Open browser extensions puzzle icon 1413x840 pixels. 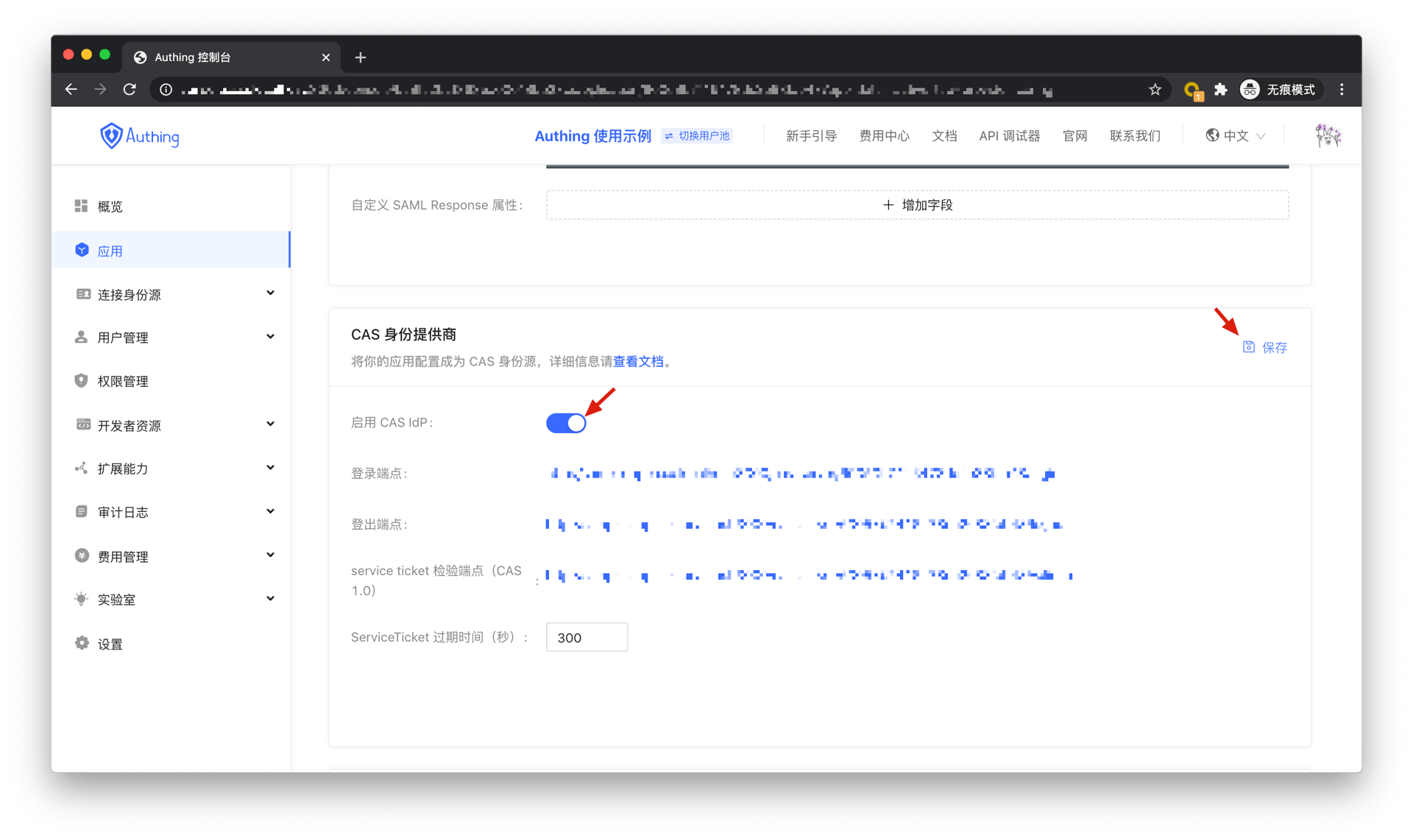point(1221,90)
